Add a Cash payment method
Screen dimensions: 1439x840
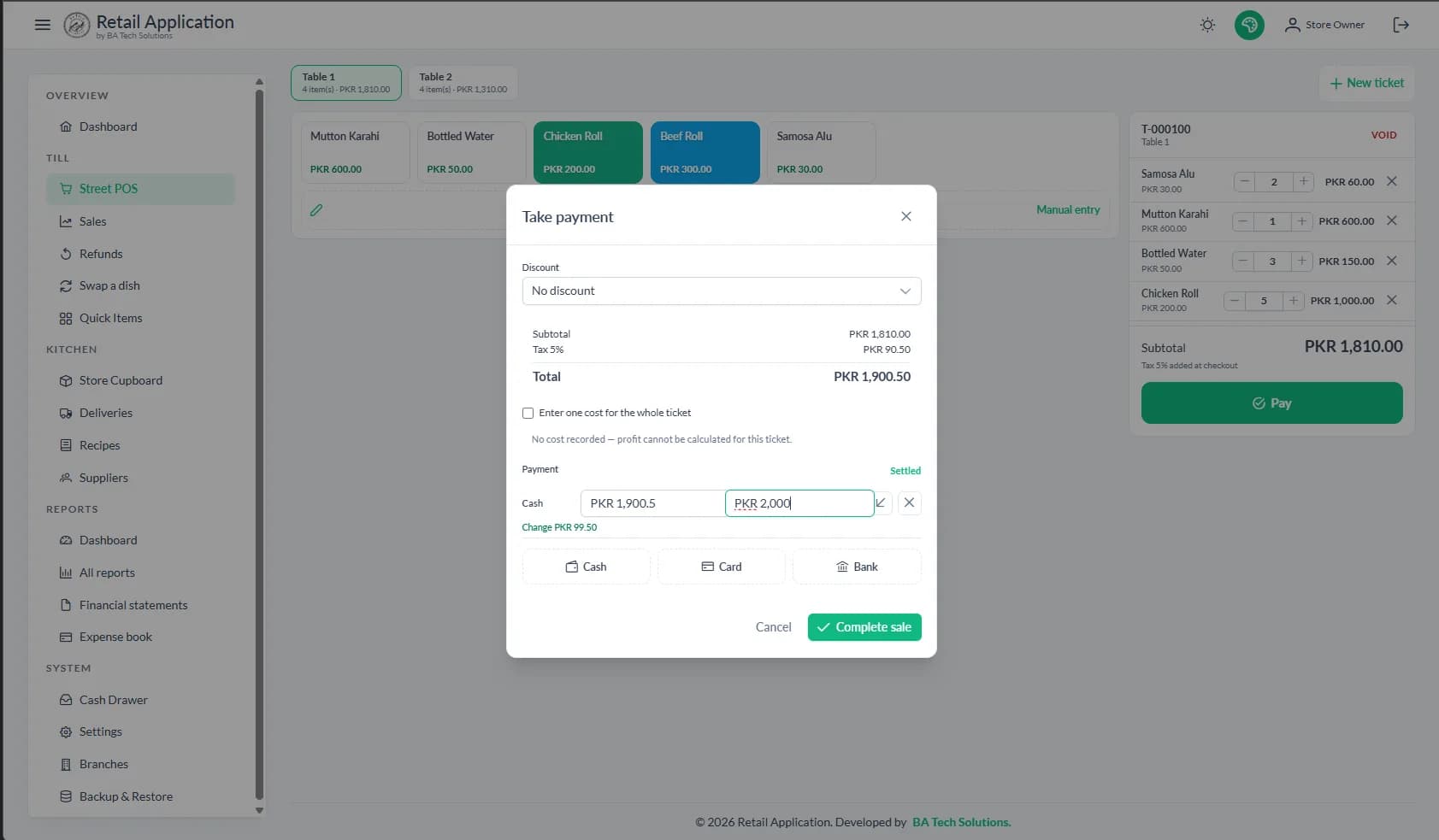point(586,567)
